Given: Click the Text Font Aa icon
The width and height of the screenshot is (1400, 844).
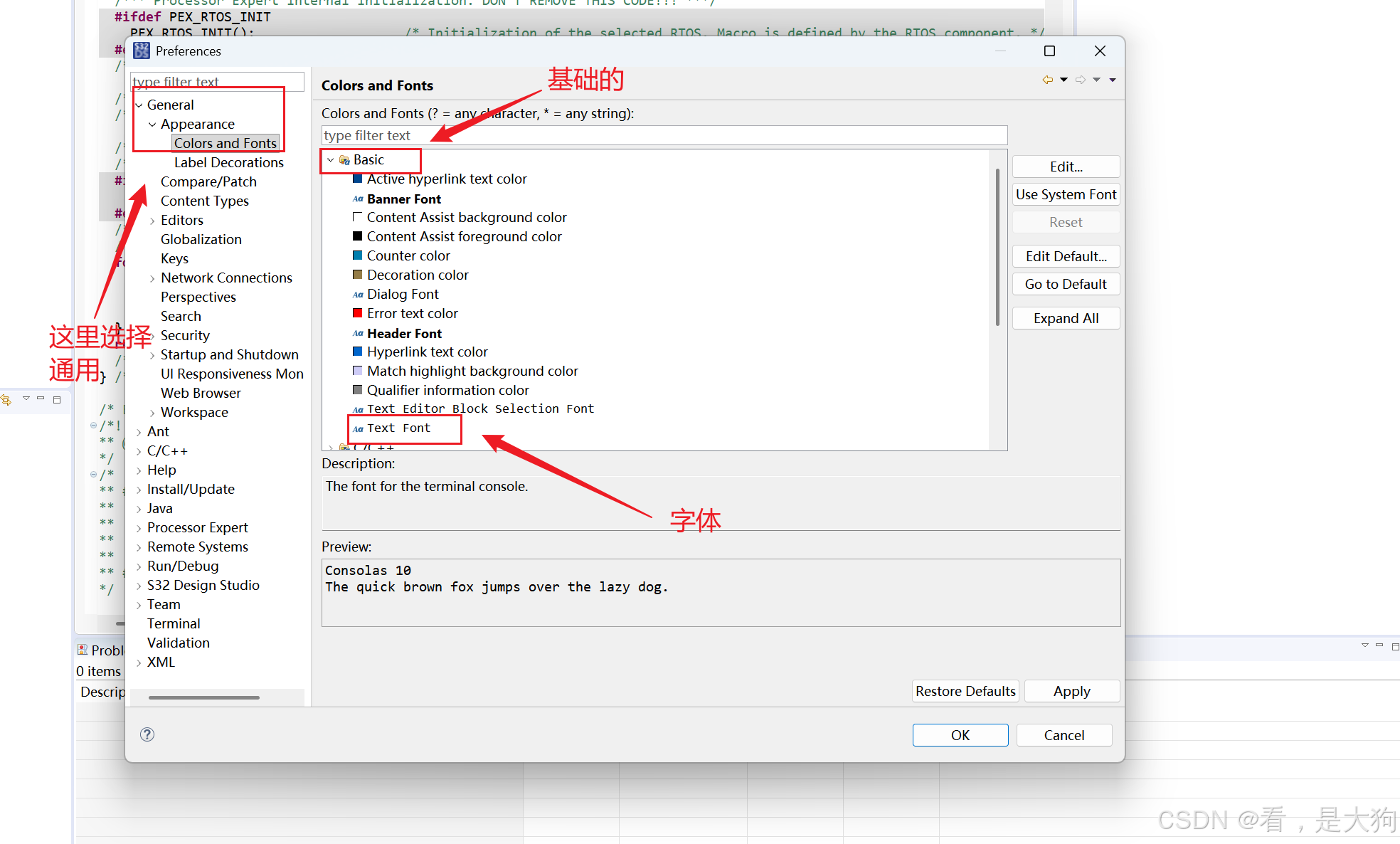Looking at the screenshot, I should point(358,428).
